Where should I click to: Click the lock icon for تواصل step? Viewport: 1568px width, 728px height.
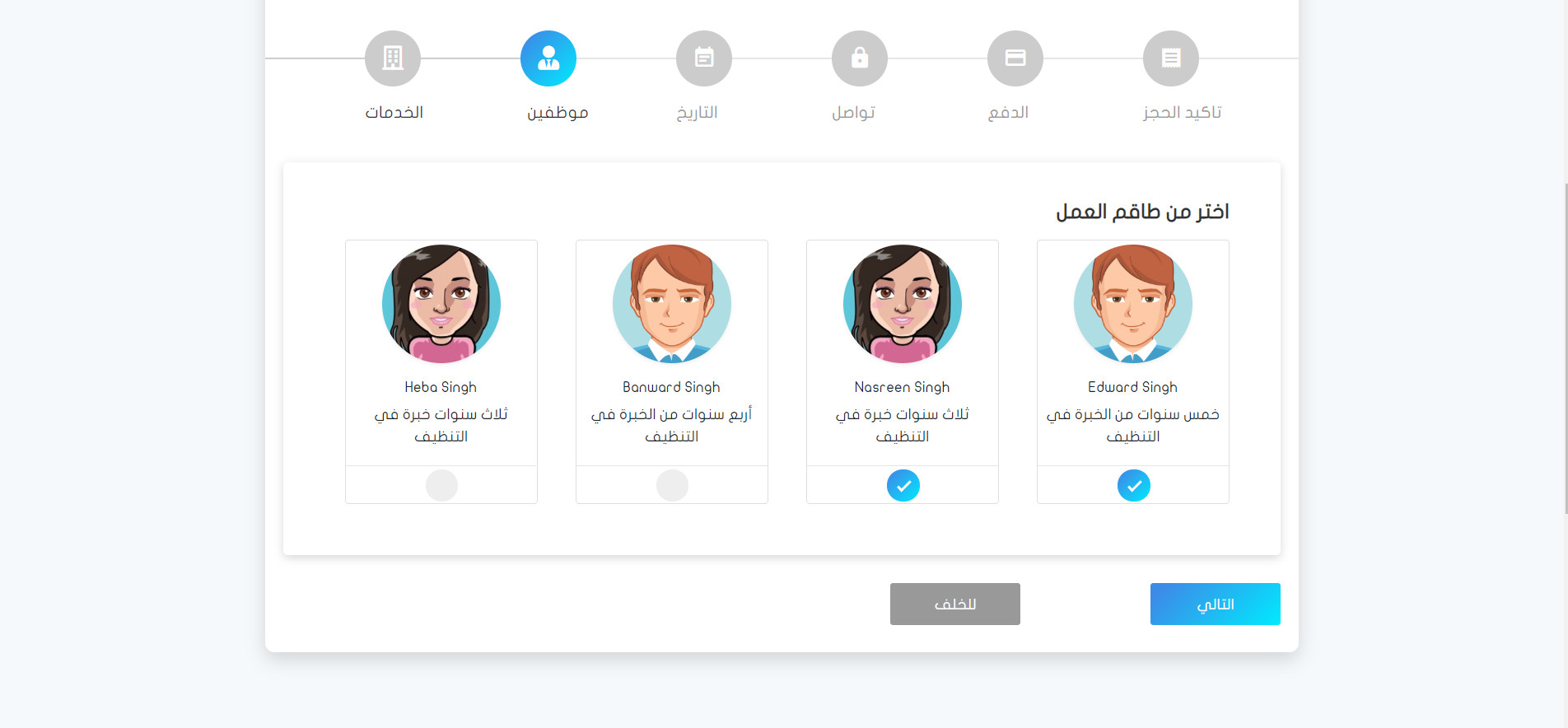(x=860, y=58)
